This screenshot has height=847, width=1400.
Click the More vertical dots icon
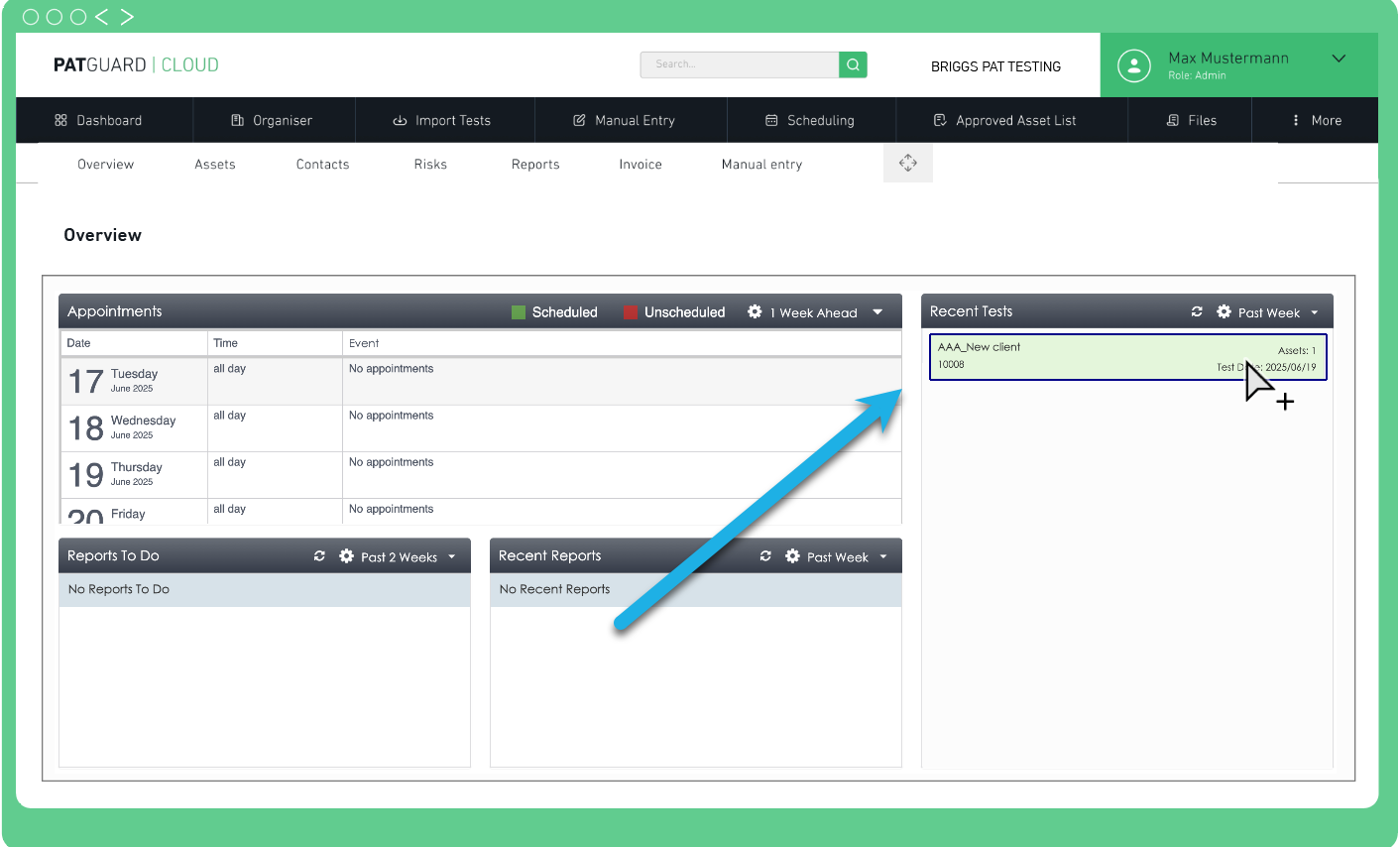pos(1296,120)
